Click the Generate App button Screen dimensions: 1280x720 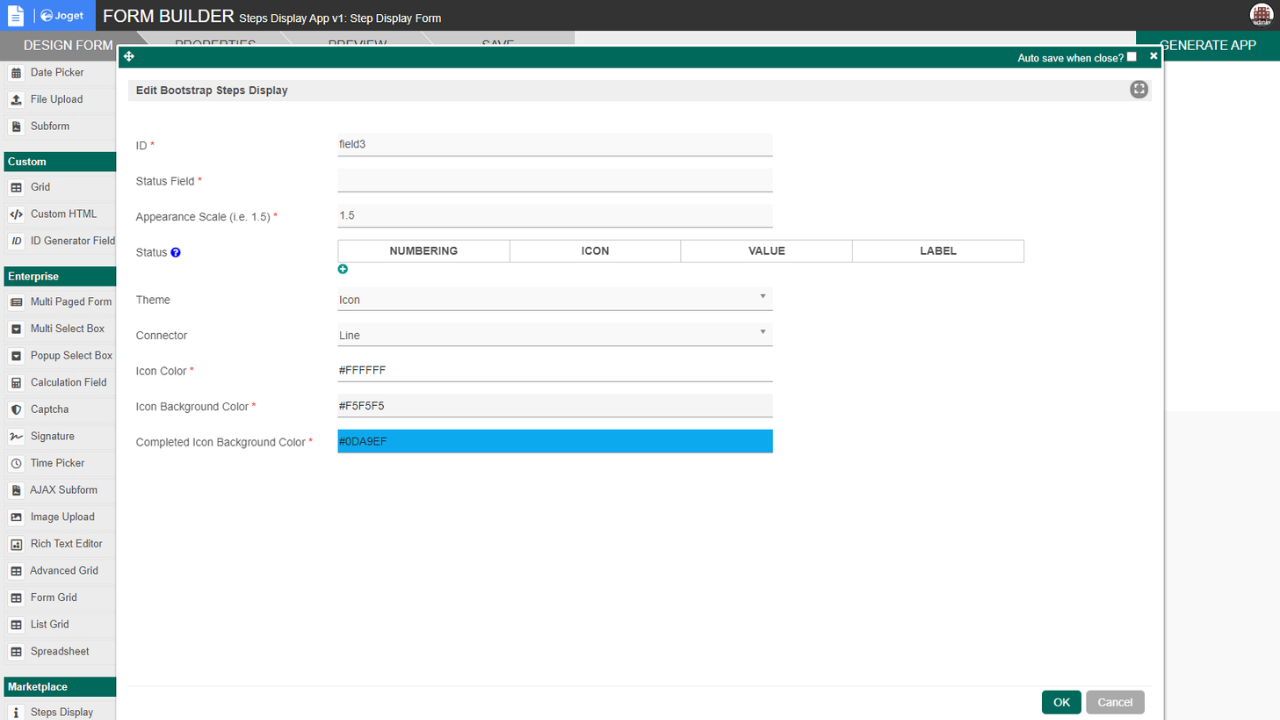pos(1208,45)
